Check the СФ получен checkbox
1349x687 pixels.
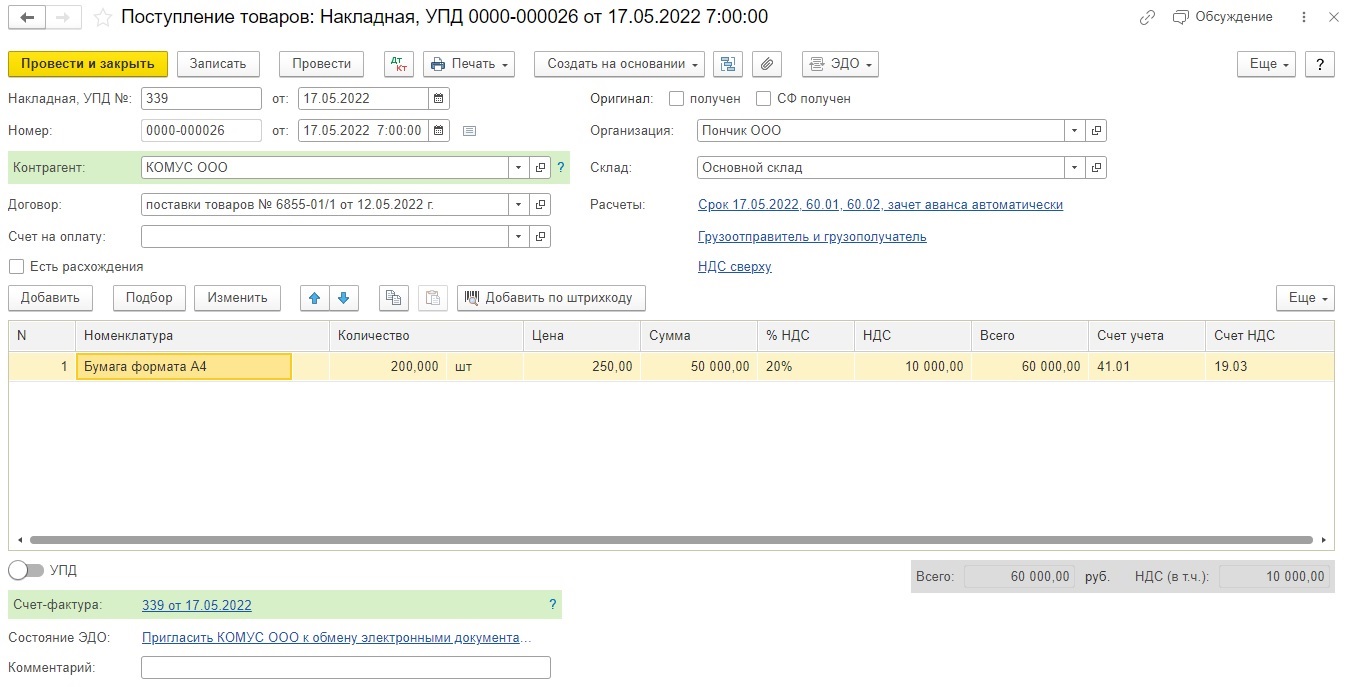[x=763, y=99]
